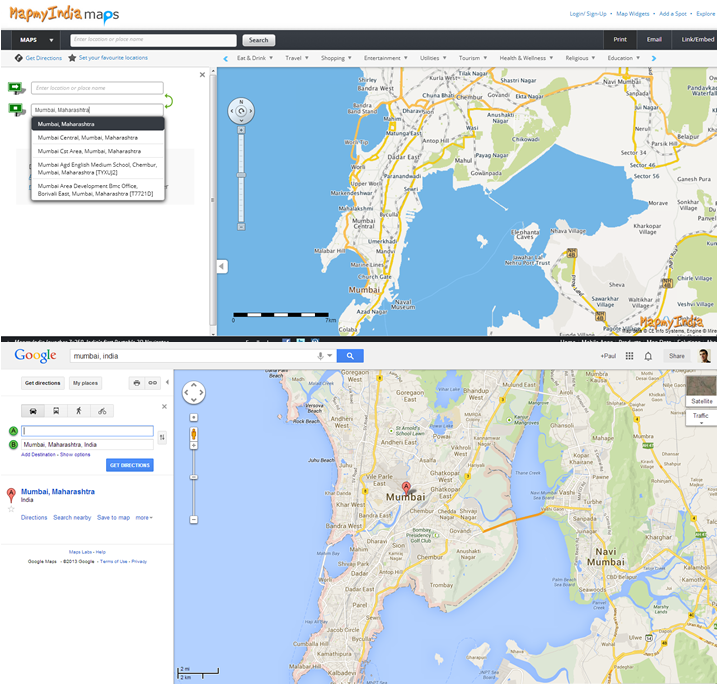Expand the Eat & Drink category dropdown
Viewport: 720px width, 684px height.
[x=255, y=58]
